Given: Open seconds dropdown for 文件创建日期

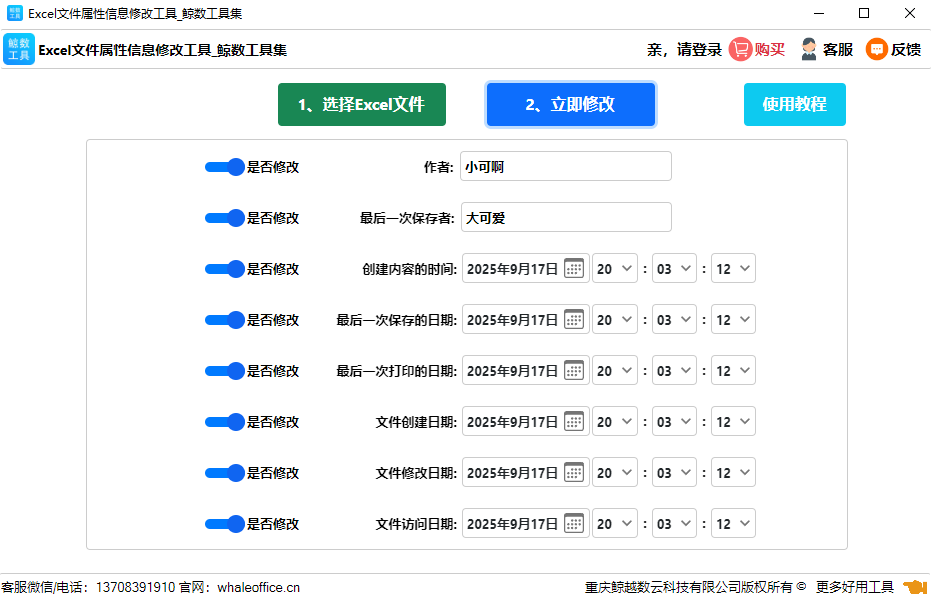Looking at the screenshot, I should pyautogui.click(x=733, y=421).
